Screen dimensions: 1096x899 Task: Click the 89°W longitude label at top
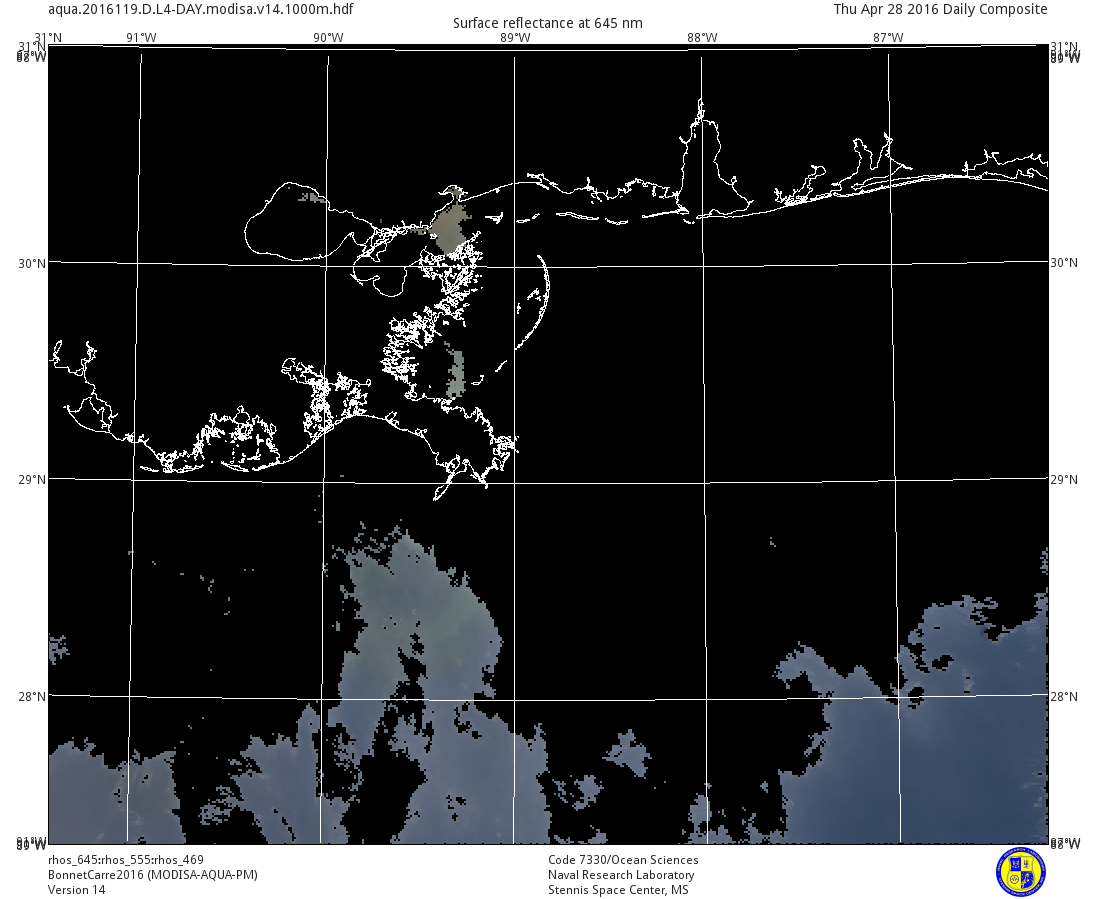tap(515, 38)
